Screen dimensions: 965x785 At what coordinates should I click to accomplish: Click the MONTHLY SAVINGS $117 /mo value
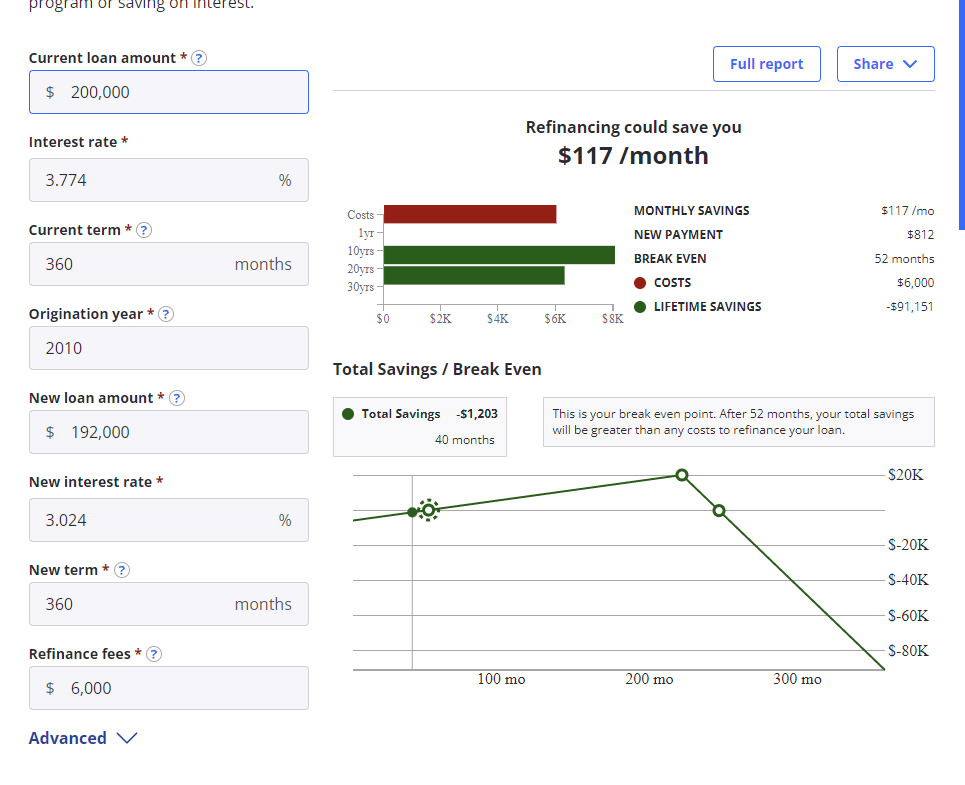click(907, 211)
